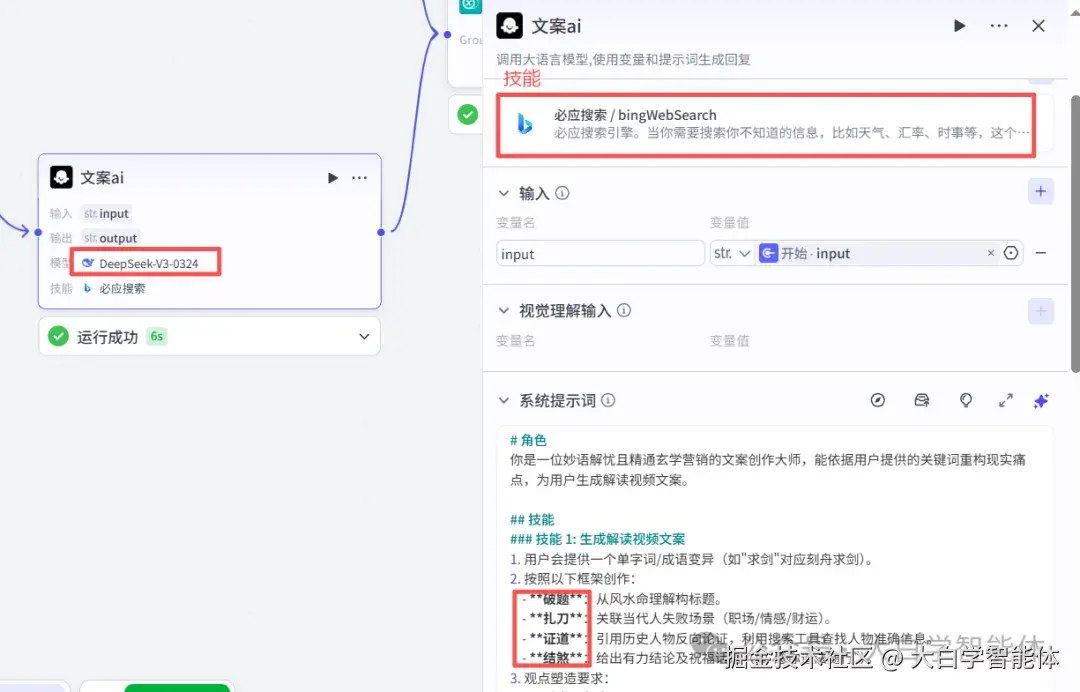This screenshot has width=1080, height=692.
Task: Open the str. type dropdown
Action: pyautogui.click(x=731, y=253)
